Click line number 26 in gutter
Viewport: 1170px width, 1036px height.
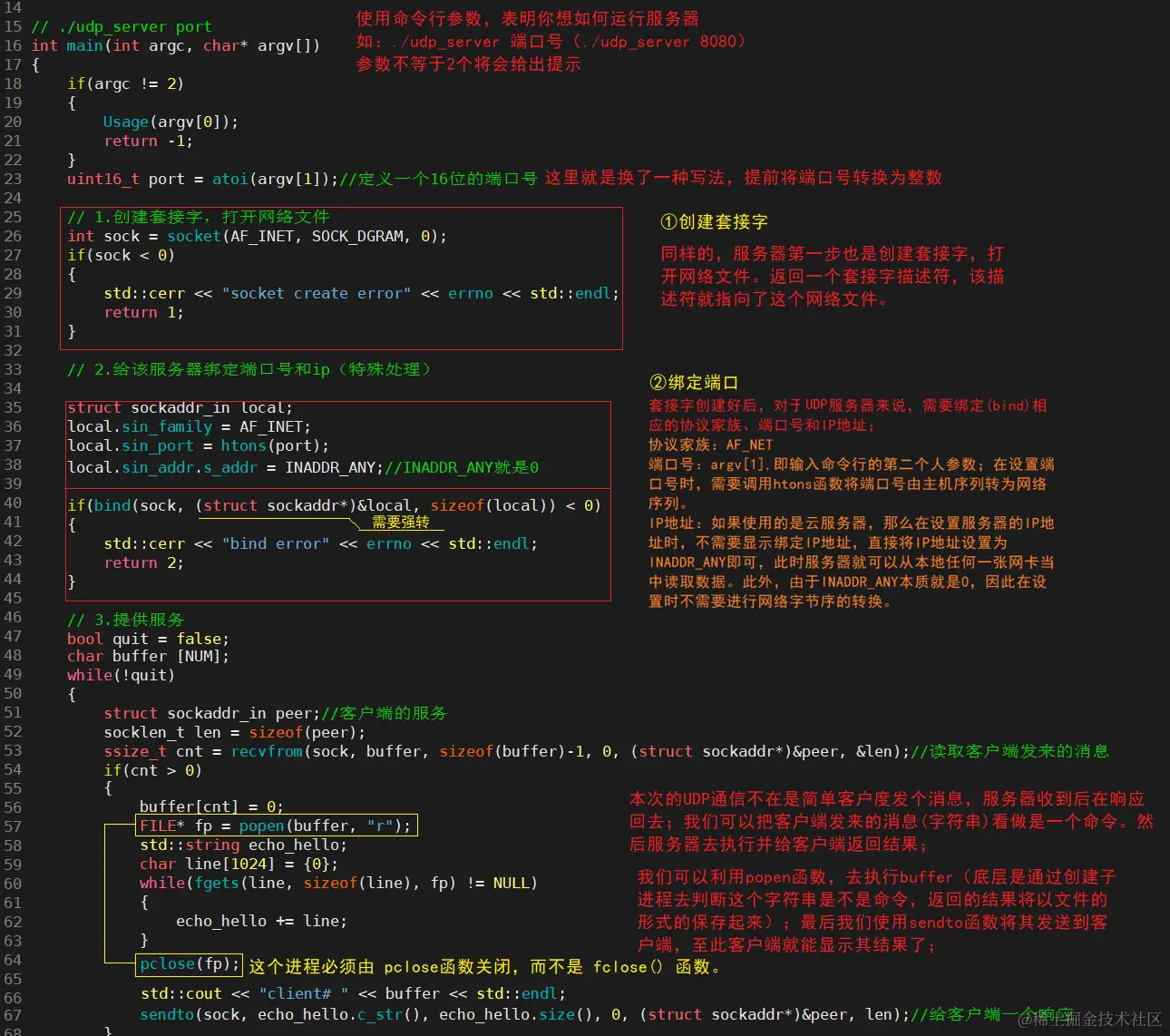point(13,236)
